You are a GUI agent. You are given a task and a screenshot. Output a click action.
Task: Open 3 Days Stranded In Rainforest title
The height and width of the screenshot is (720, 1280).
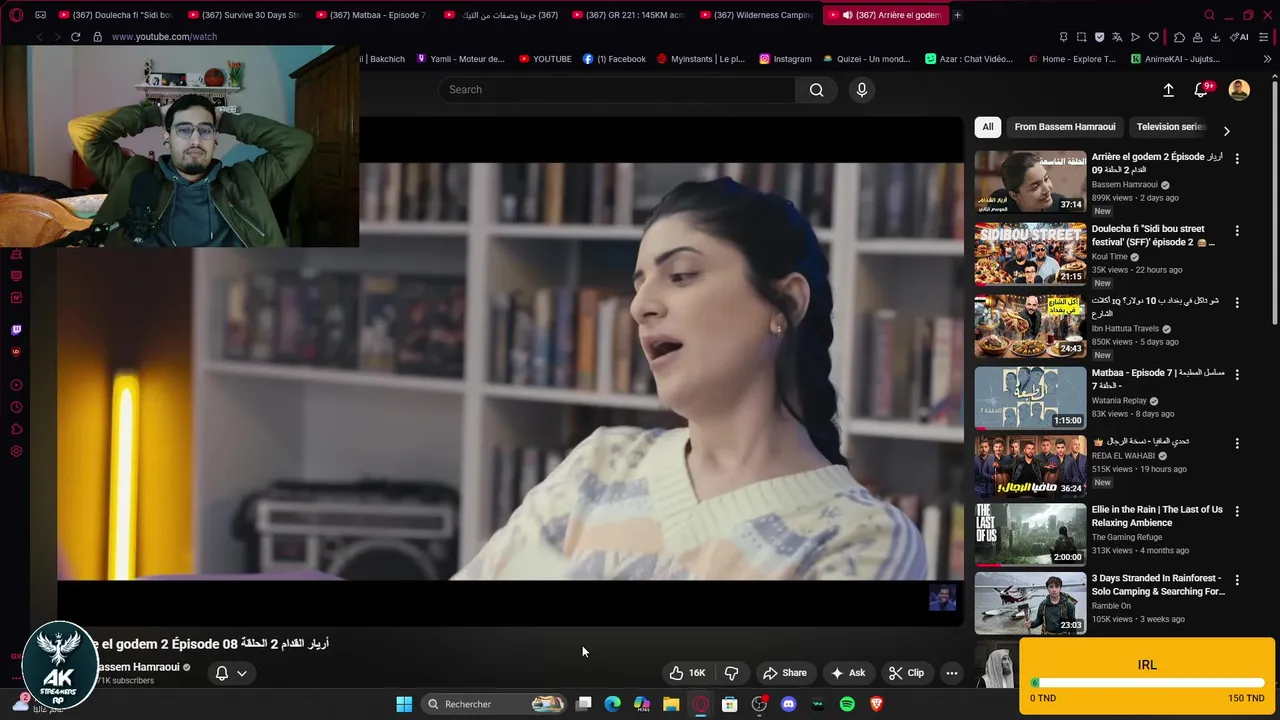pyautogui.click(x=1158, y=585)
